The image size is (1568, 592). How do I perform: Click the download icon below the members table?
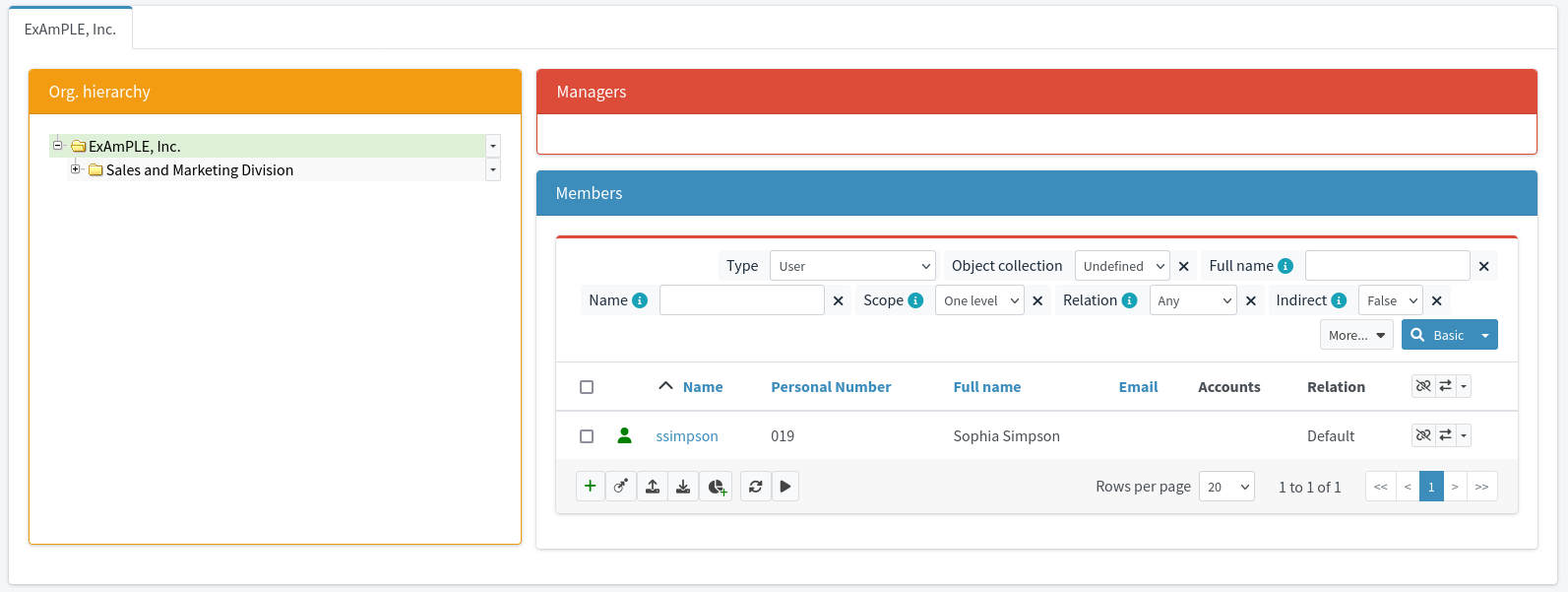click(x=683, y=487)
